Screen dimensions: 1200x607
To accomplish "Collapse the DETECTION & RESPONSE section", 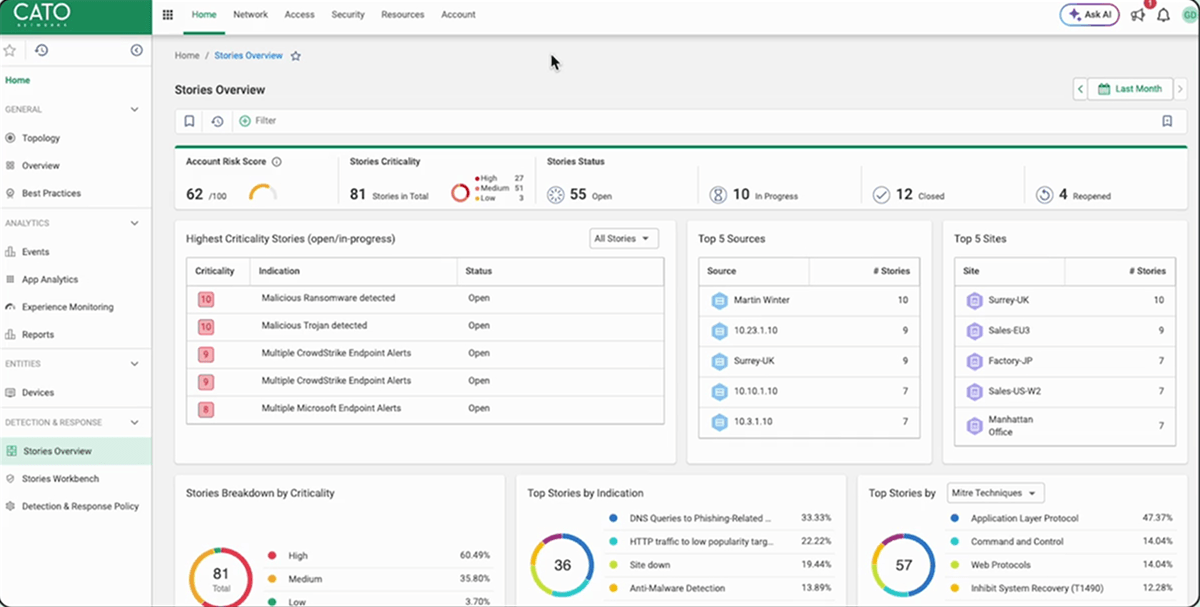I will tap(136, 423).
